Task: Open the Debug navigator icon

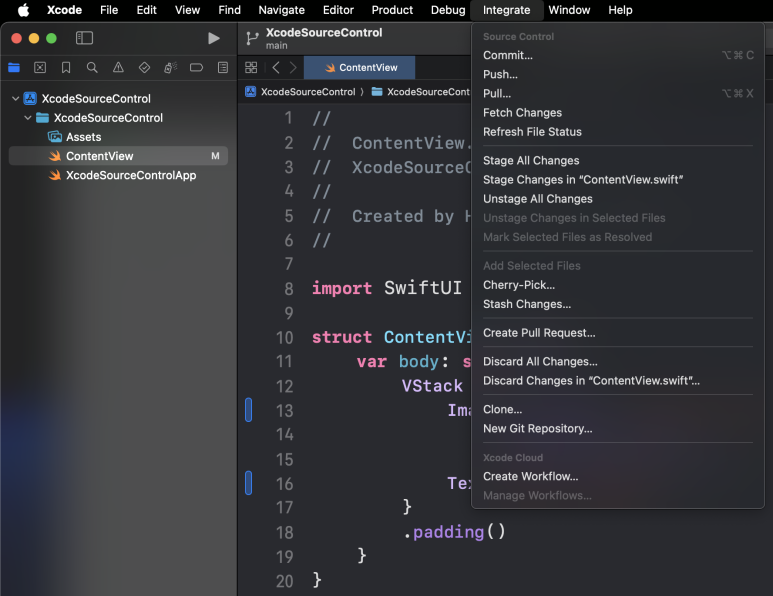Action: pos(171,68)
